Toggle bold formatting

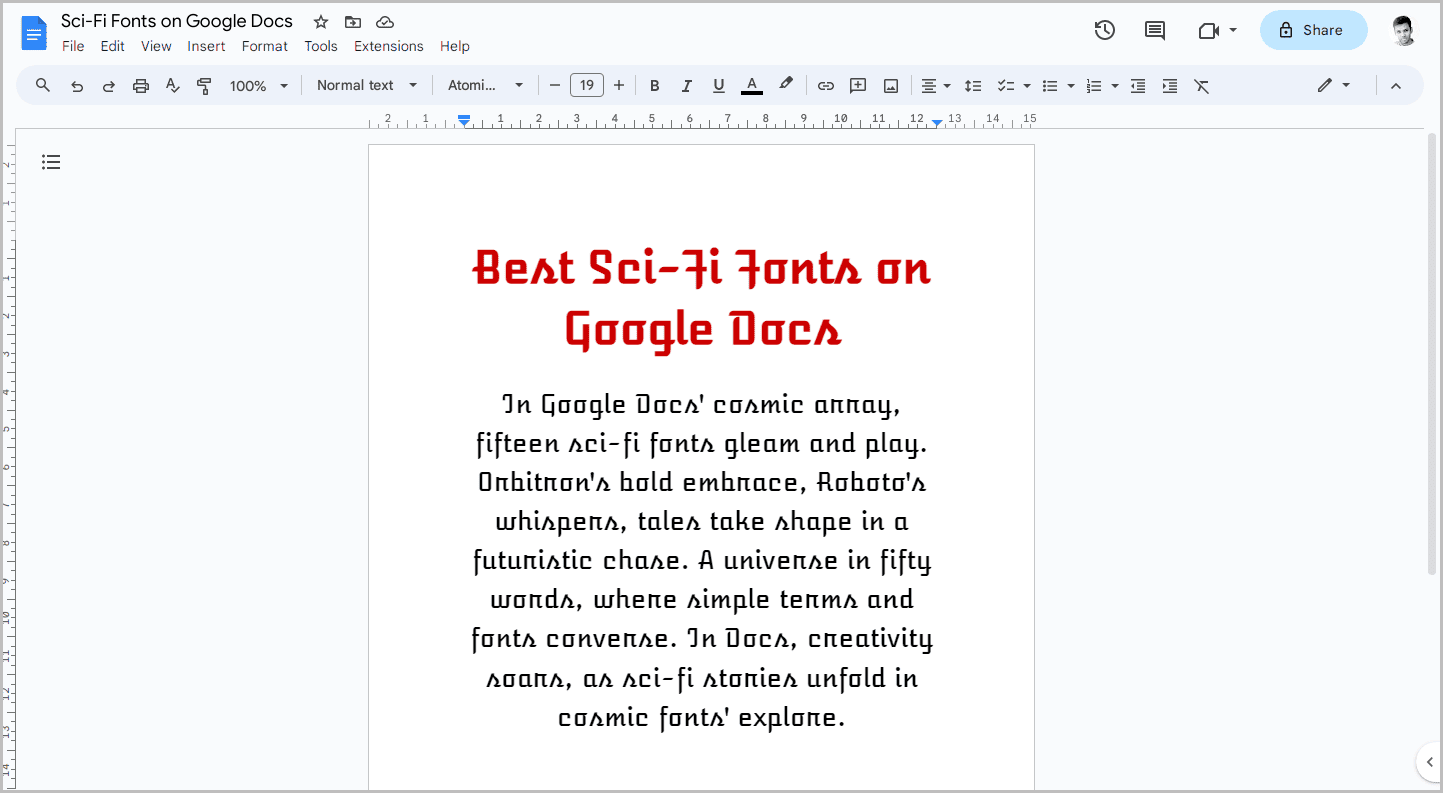coord(654,85)
